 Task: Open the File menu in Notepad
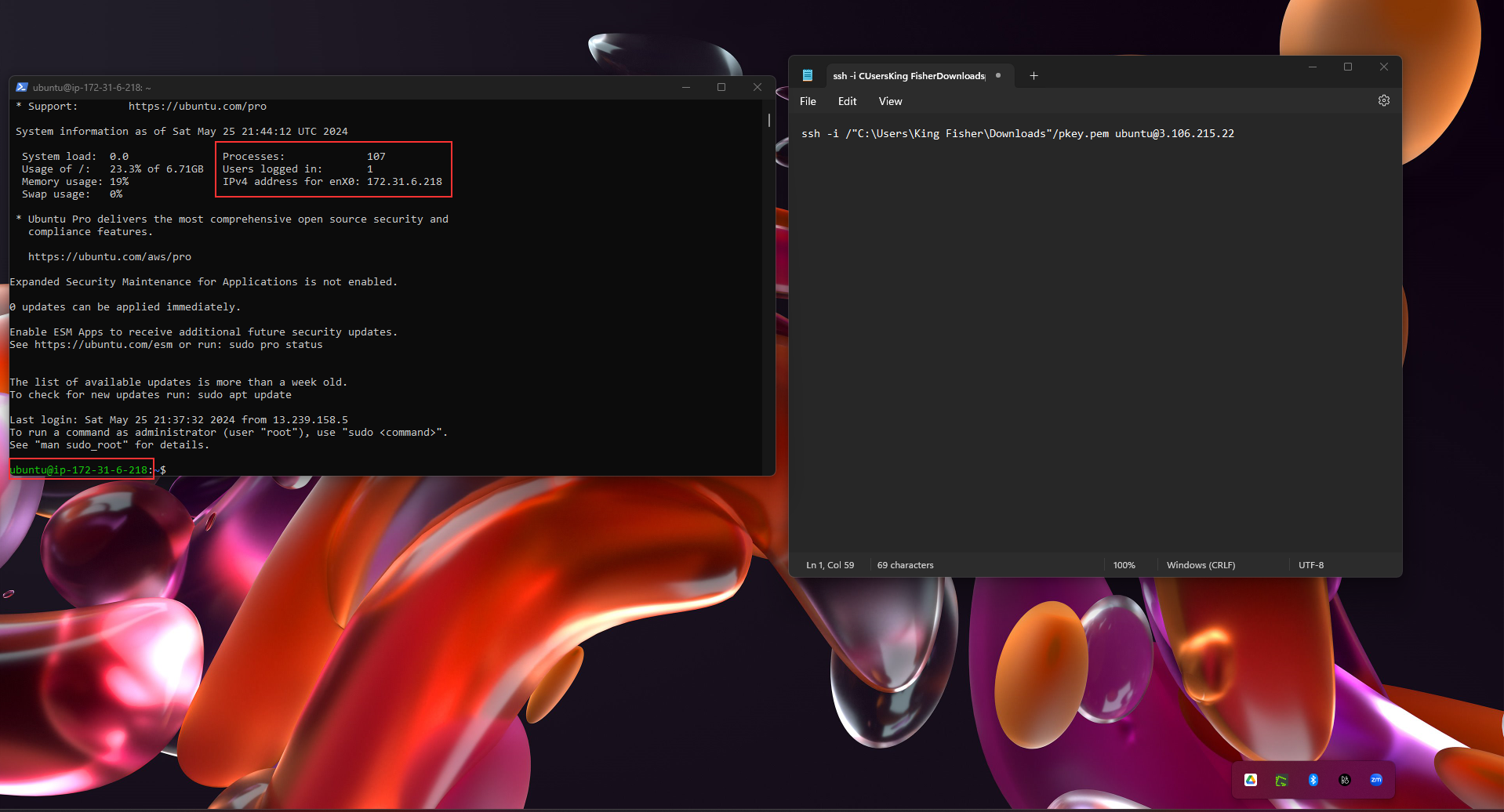[807, 101]
